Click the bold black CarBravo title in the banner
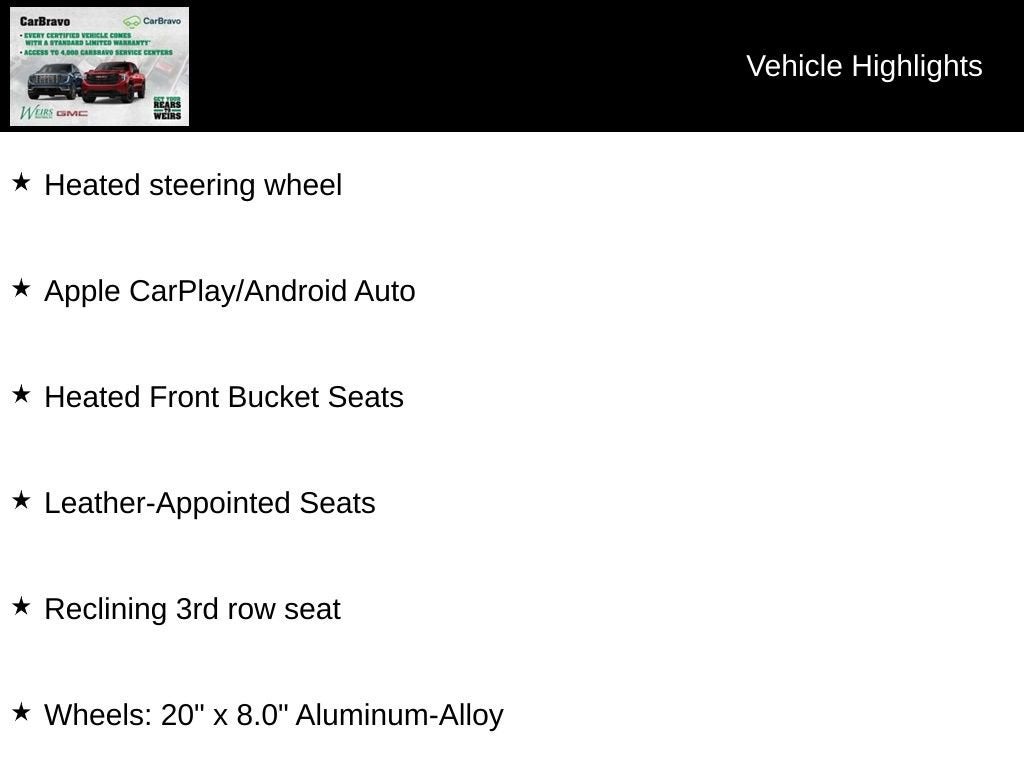The width and height of the screenshot is (1024, 768). coord(45,21)
